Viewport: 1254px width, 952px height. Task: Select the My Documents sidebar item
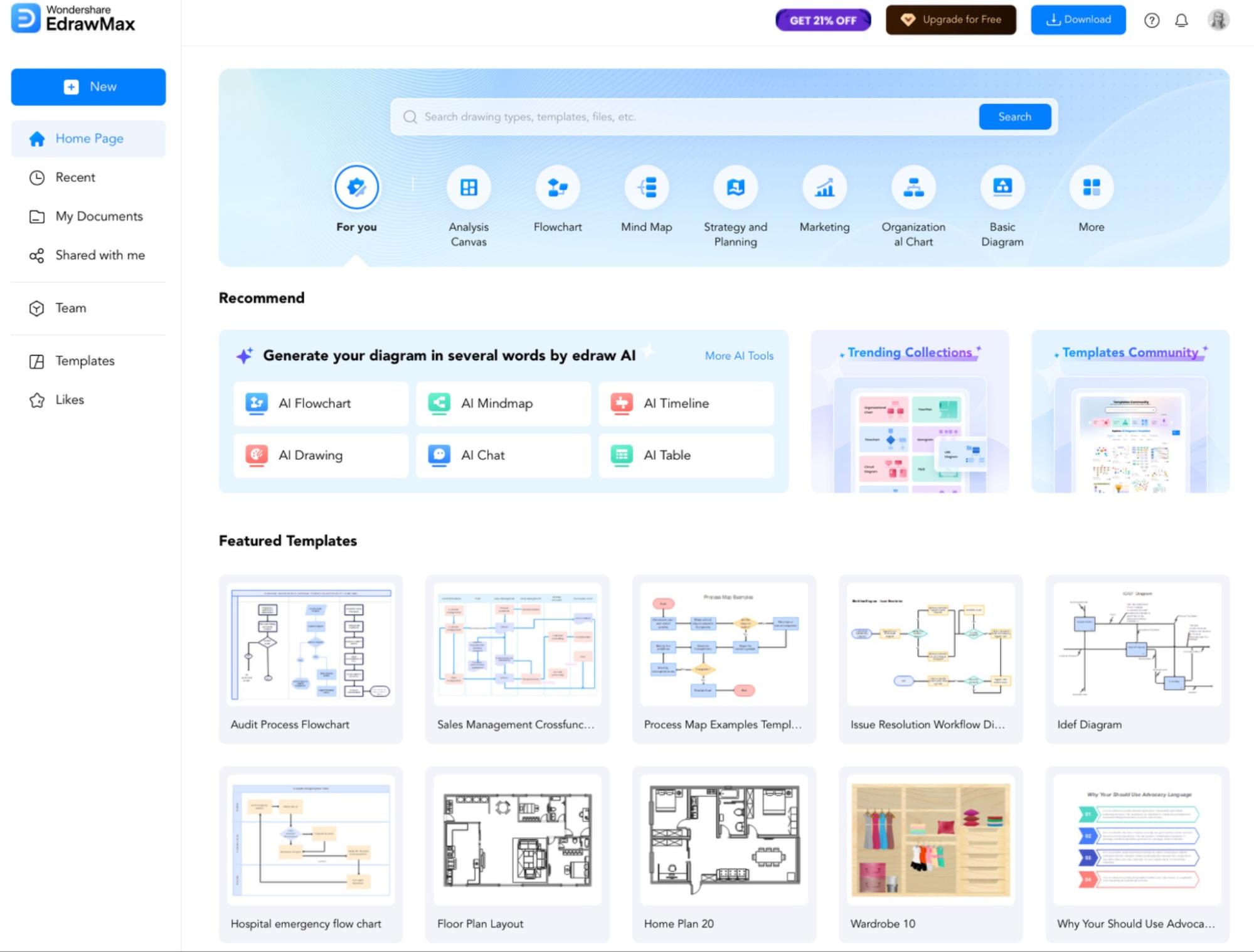click(x=98, y=216)
